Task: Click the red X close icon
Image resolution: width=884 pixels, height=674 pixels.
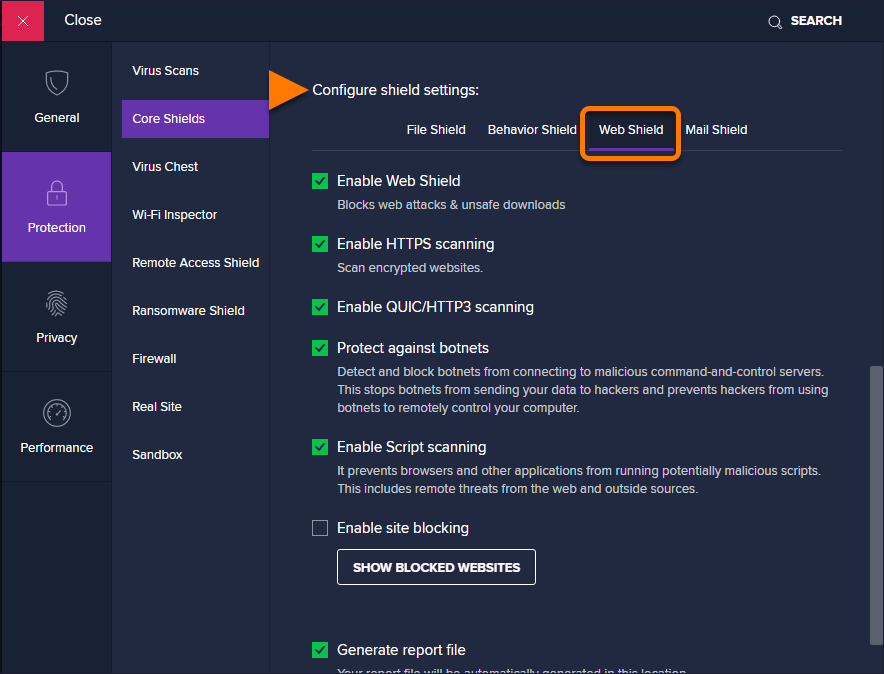Action: click(x=23, y=21)
